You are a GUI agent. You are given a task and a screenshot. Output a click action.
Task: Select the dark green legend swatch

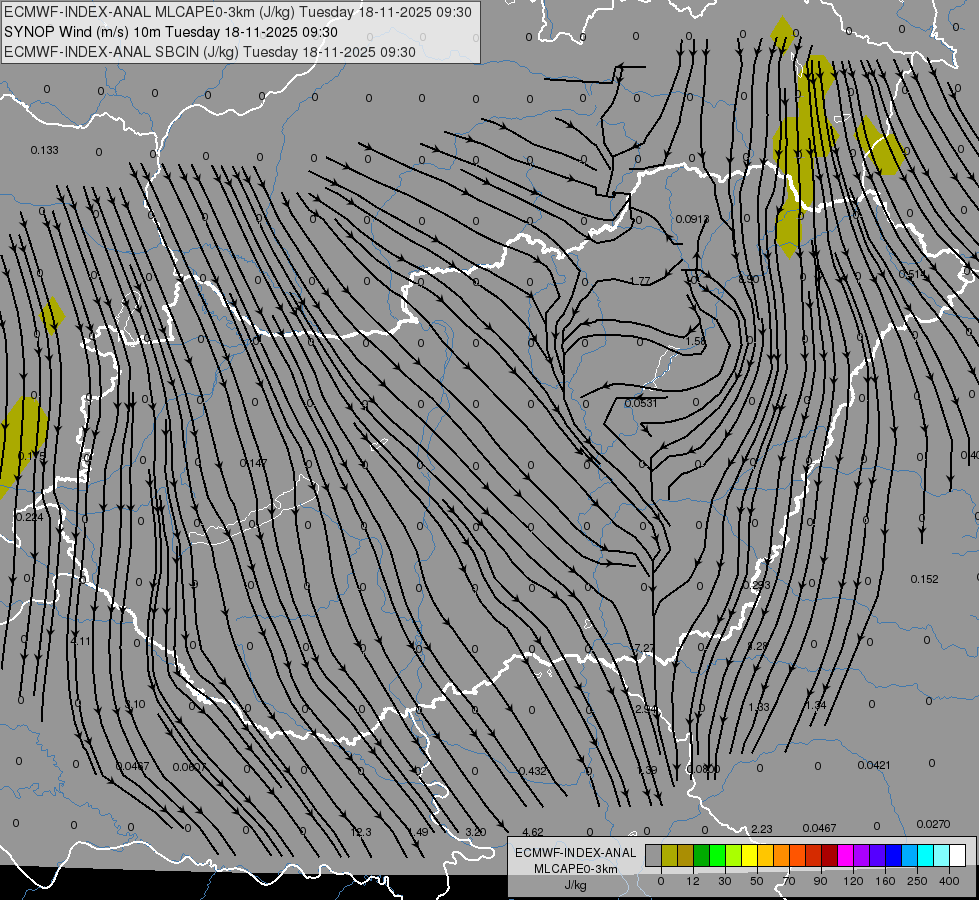pos(701,855)
